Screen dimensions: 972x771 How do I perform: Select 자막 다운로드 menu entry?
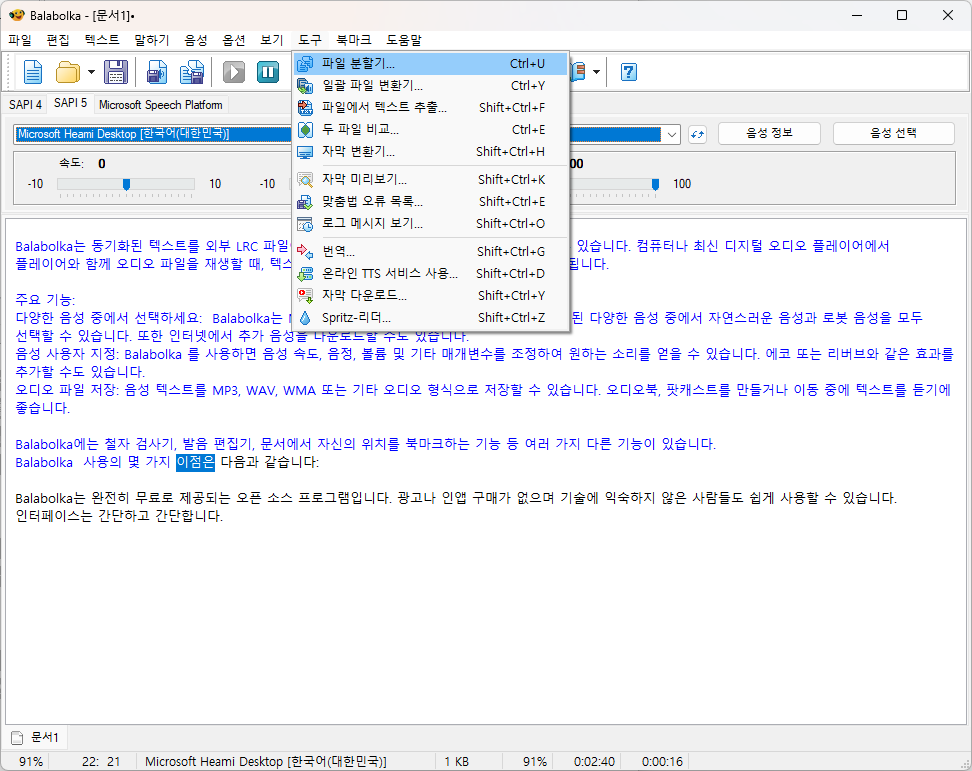click(x=430, y=295)
